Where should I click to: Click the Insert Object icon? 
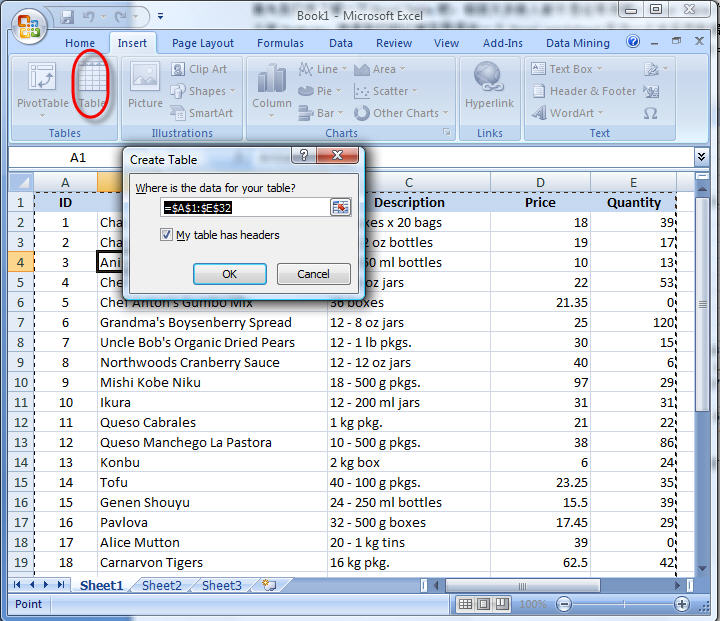651,91
